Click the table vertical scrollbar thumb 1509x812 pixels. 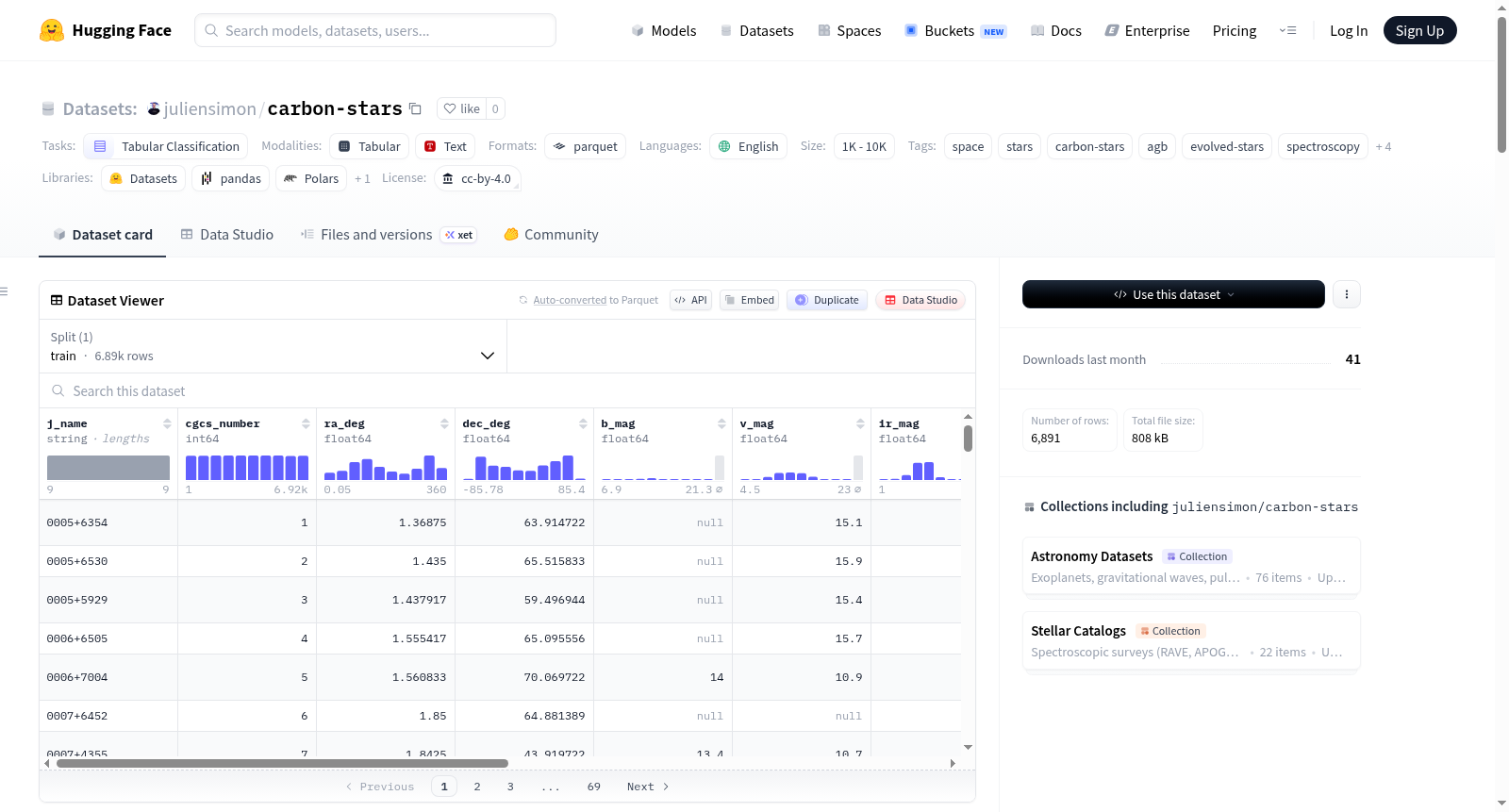(968, 439)
